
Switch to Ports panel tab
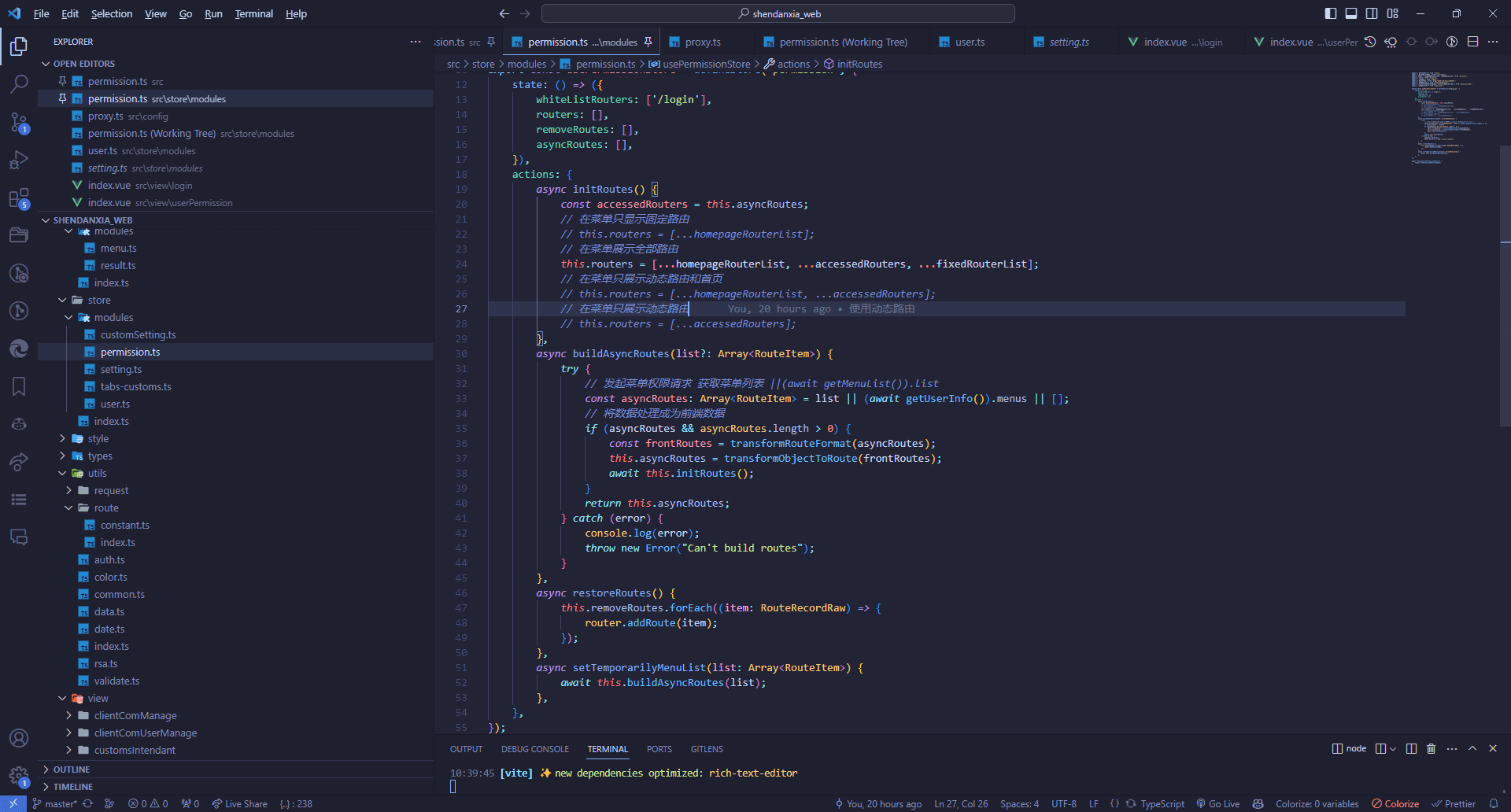659,749
